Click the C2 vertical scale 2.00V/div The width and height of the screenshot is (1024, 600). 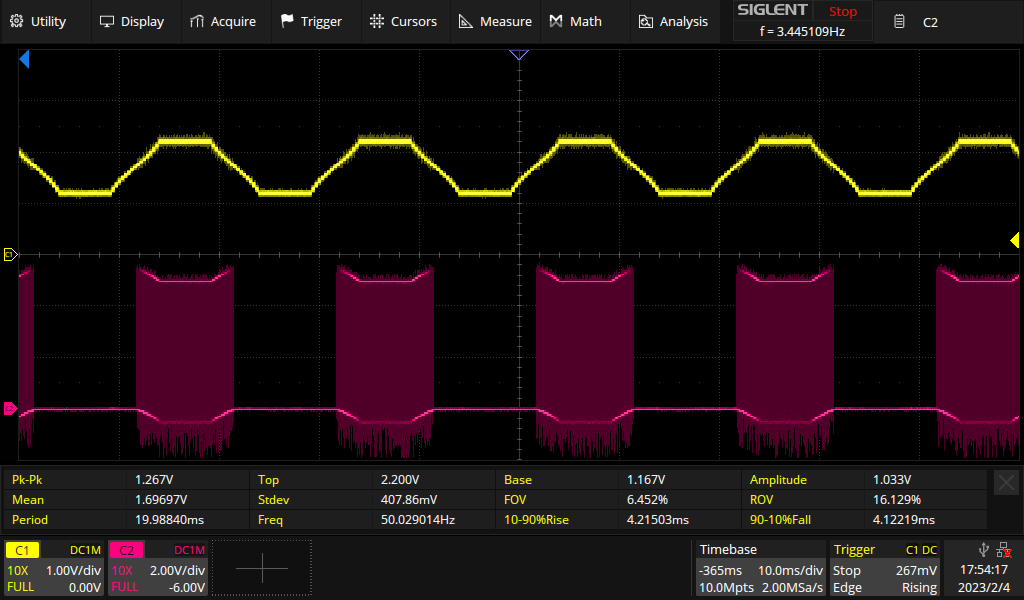point(177,570)
